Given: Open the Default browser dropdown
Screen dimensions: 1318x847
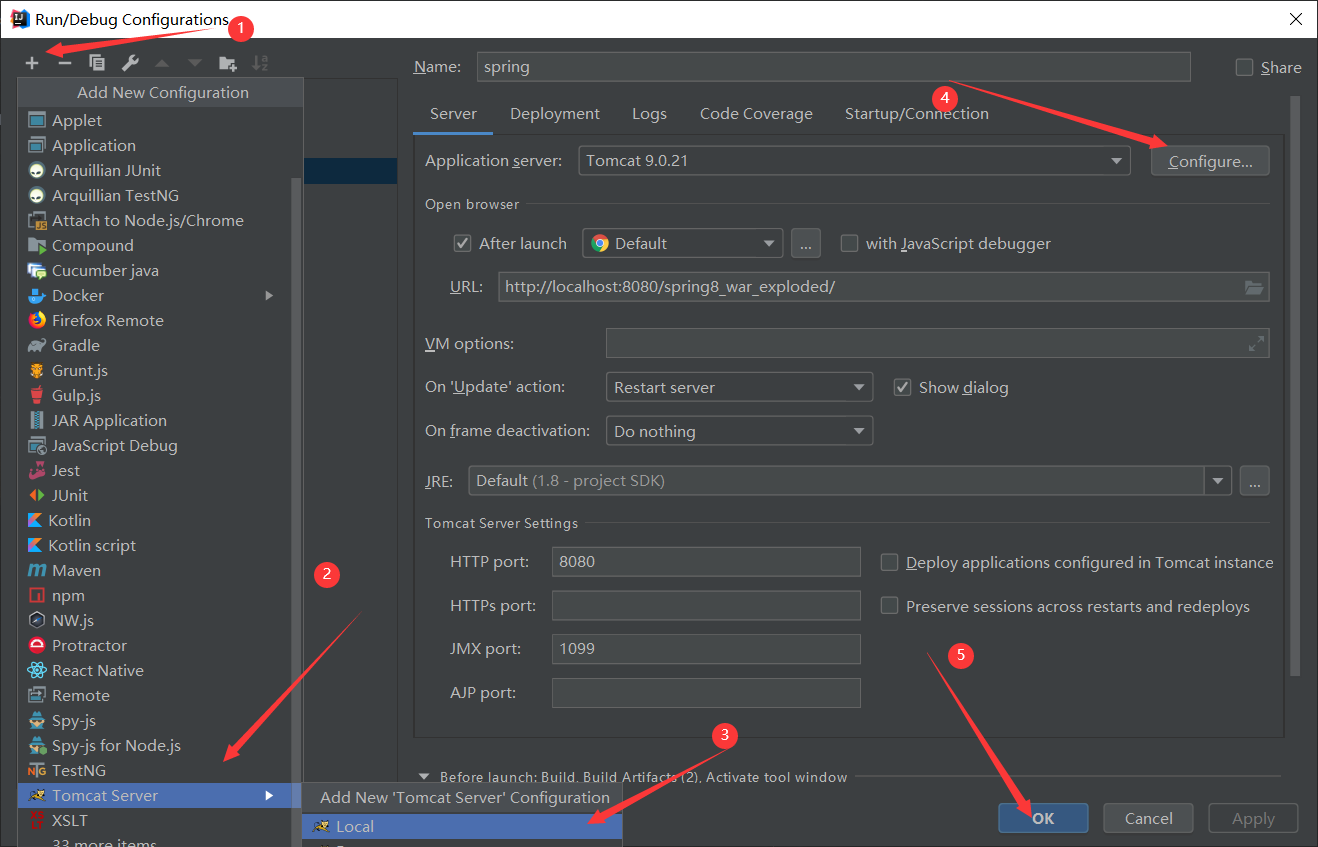Looking at the screenshot, I should click(683, 243).
